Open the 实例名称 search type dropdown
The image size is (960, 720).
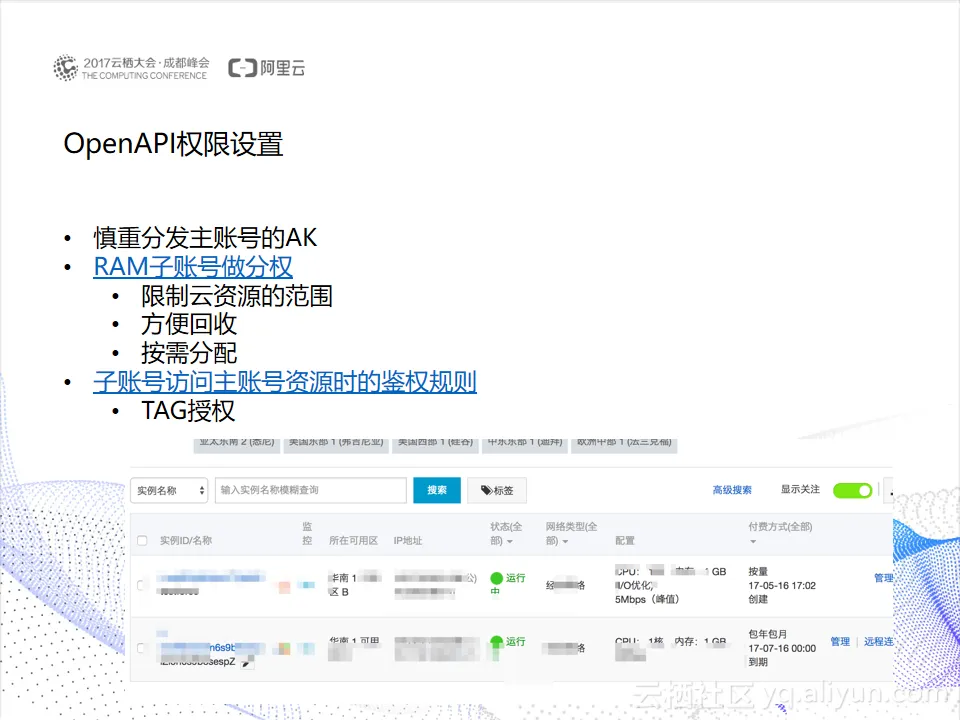[169, 490]
